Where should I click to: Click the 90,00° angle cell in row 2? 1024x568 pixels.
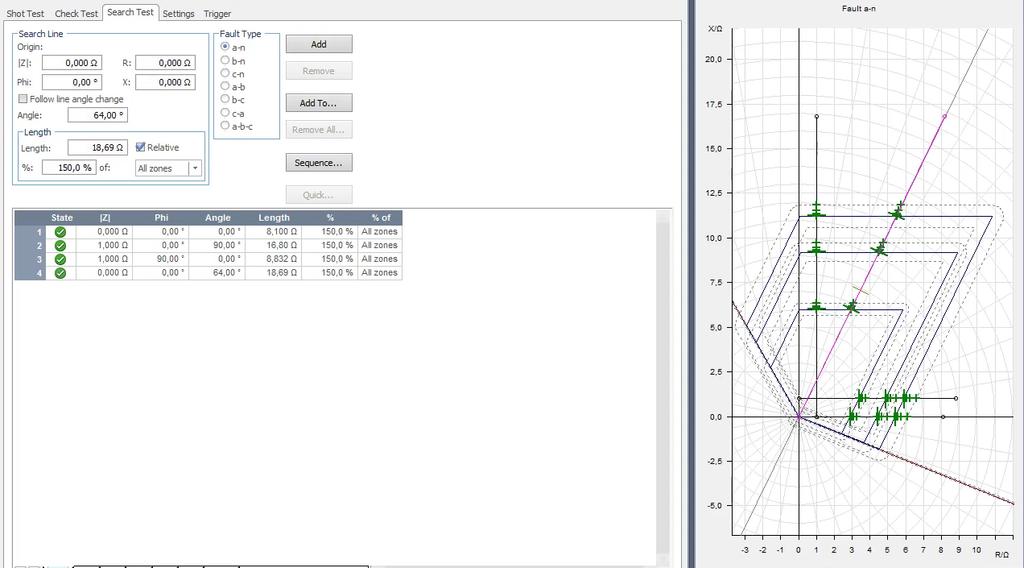[217, 245]
